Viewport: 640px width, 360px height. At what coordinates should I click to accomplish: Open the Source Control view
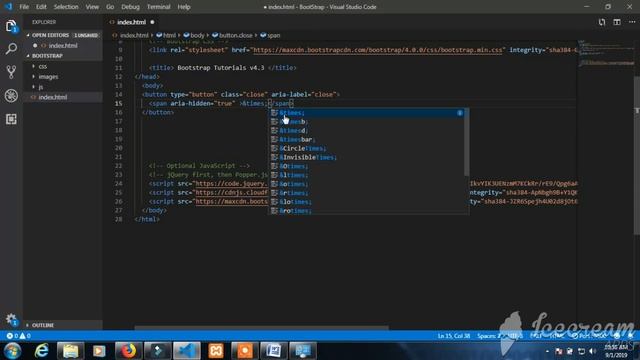11,72
